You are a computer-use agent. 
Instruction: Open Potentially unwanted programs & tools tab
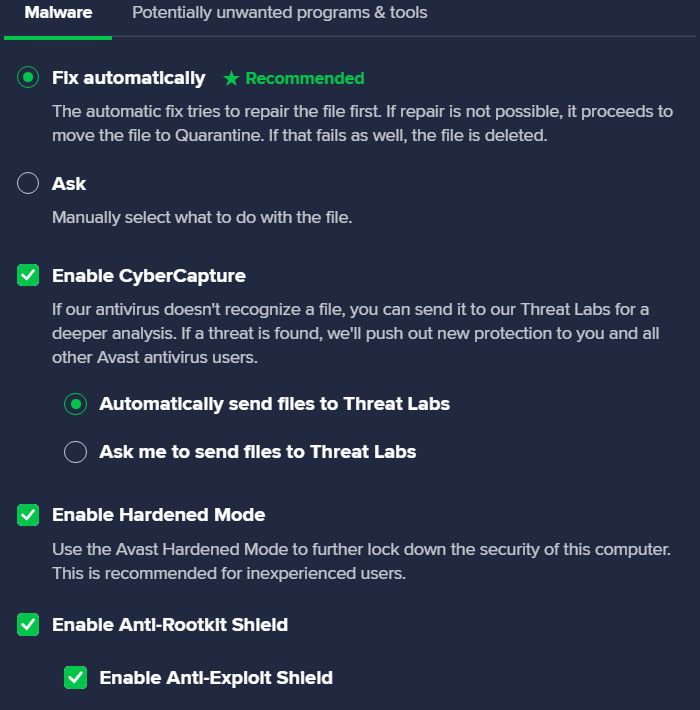(x=279, y=13)
